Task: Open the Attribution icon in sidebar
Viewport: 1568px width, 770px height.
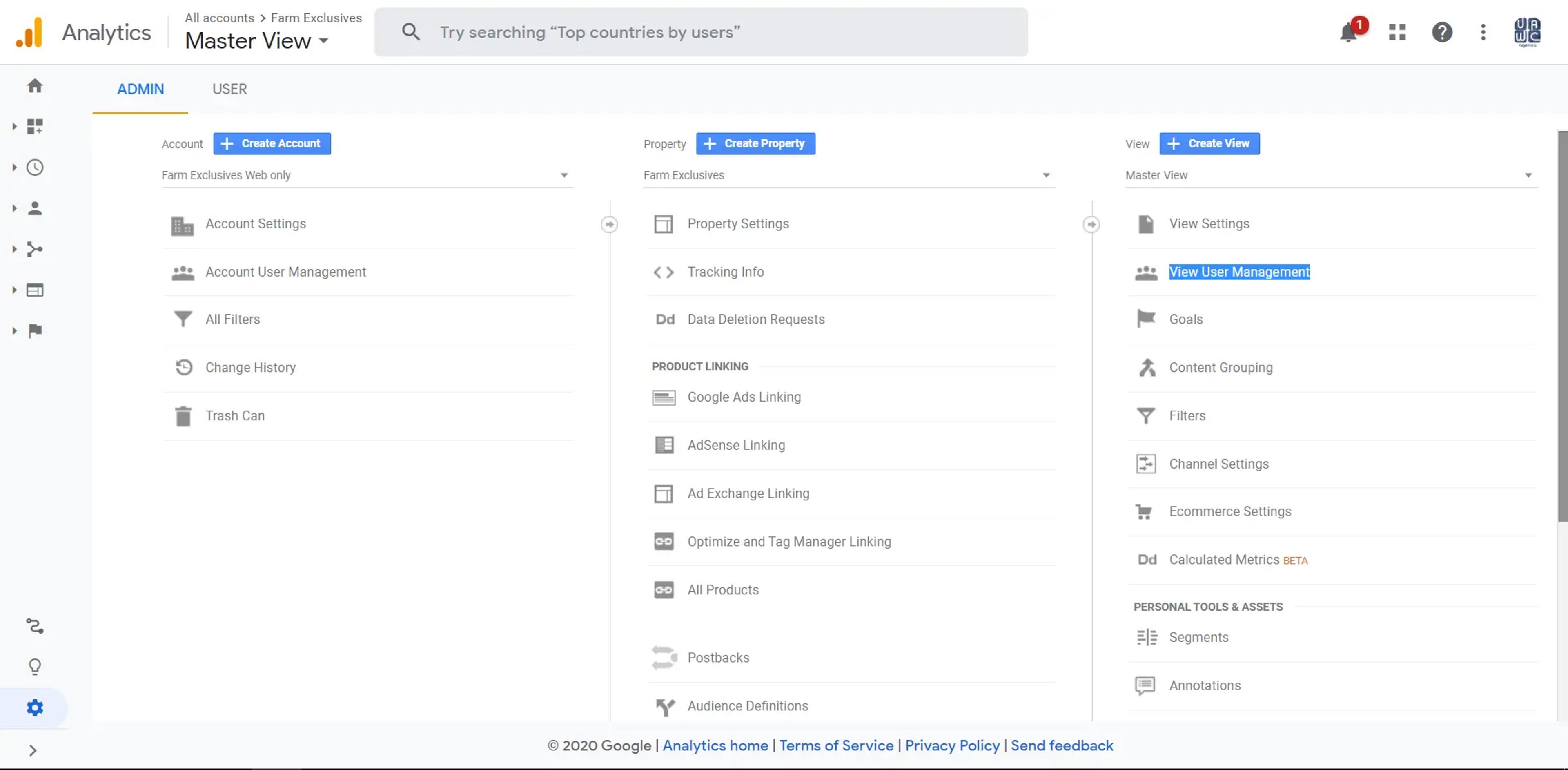Action: tap(35, 626)
